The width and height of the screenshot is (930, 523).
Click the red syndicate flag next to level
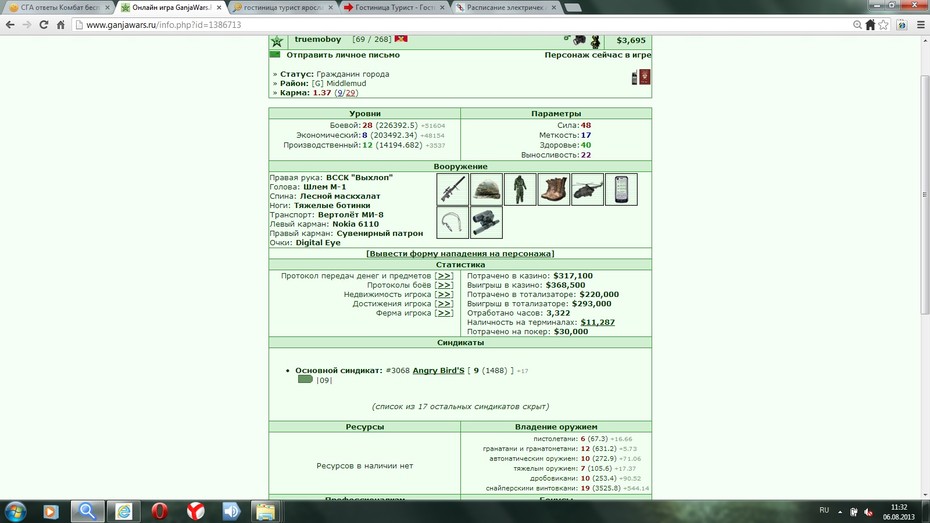[x=401, y=39]
